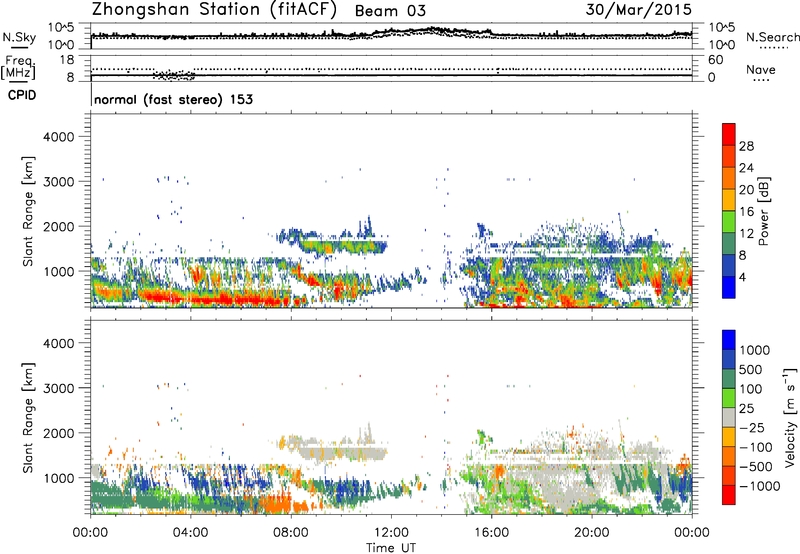
Task: Click the 'Freq. [MHz]' axis label
Action: [18, 67]
